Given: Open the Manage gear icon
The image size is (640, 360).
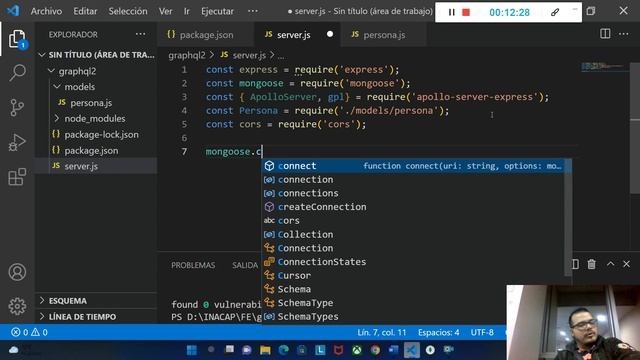Looking at the screenshot, I should click(x=17, y=306).
